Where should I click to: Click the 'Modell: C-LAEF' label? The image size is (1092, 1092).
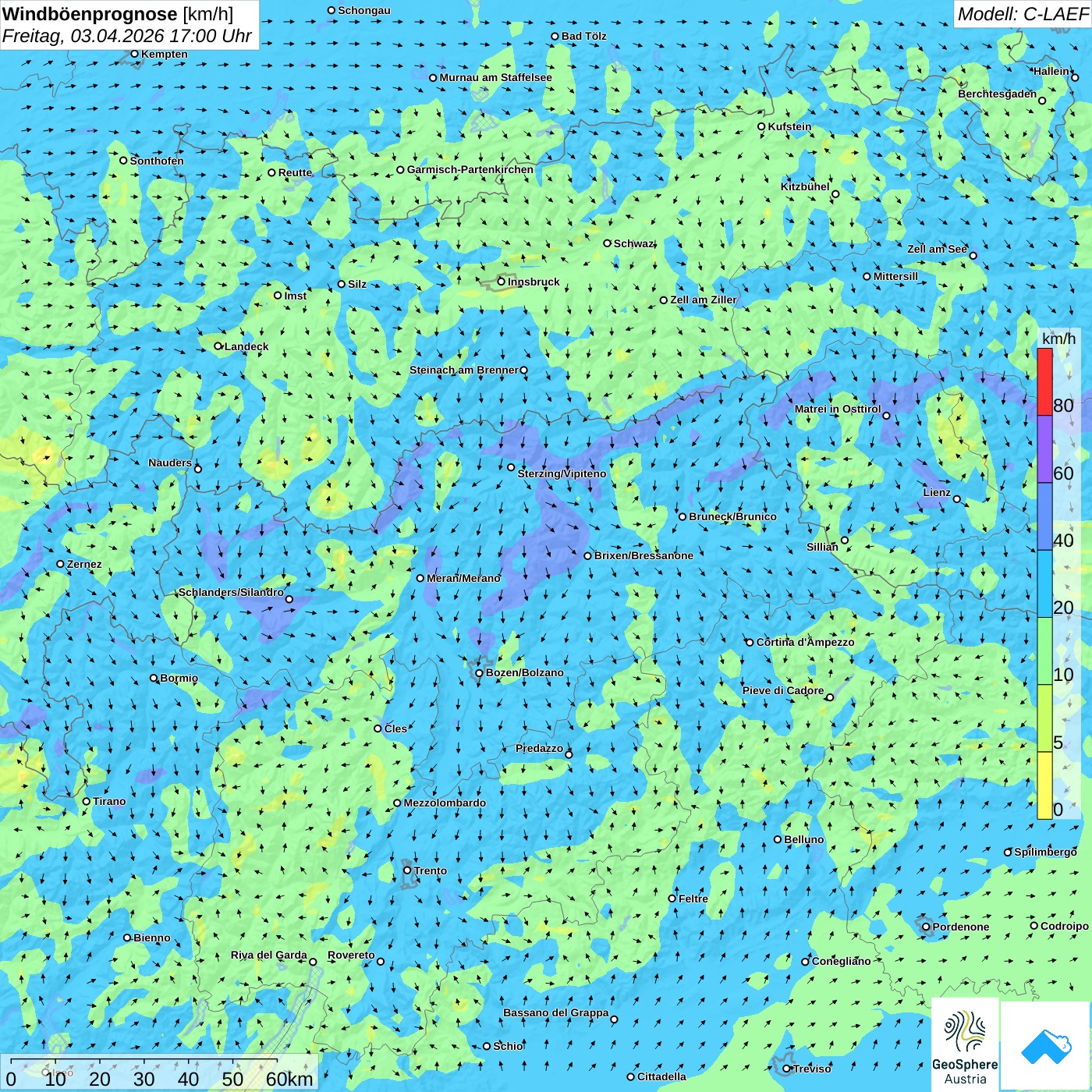1022,14
